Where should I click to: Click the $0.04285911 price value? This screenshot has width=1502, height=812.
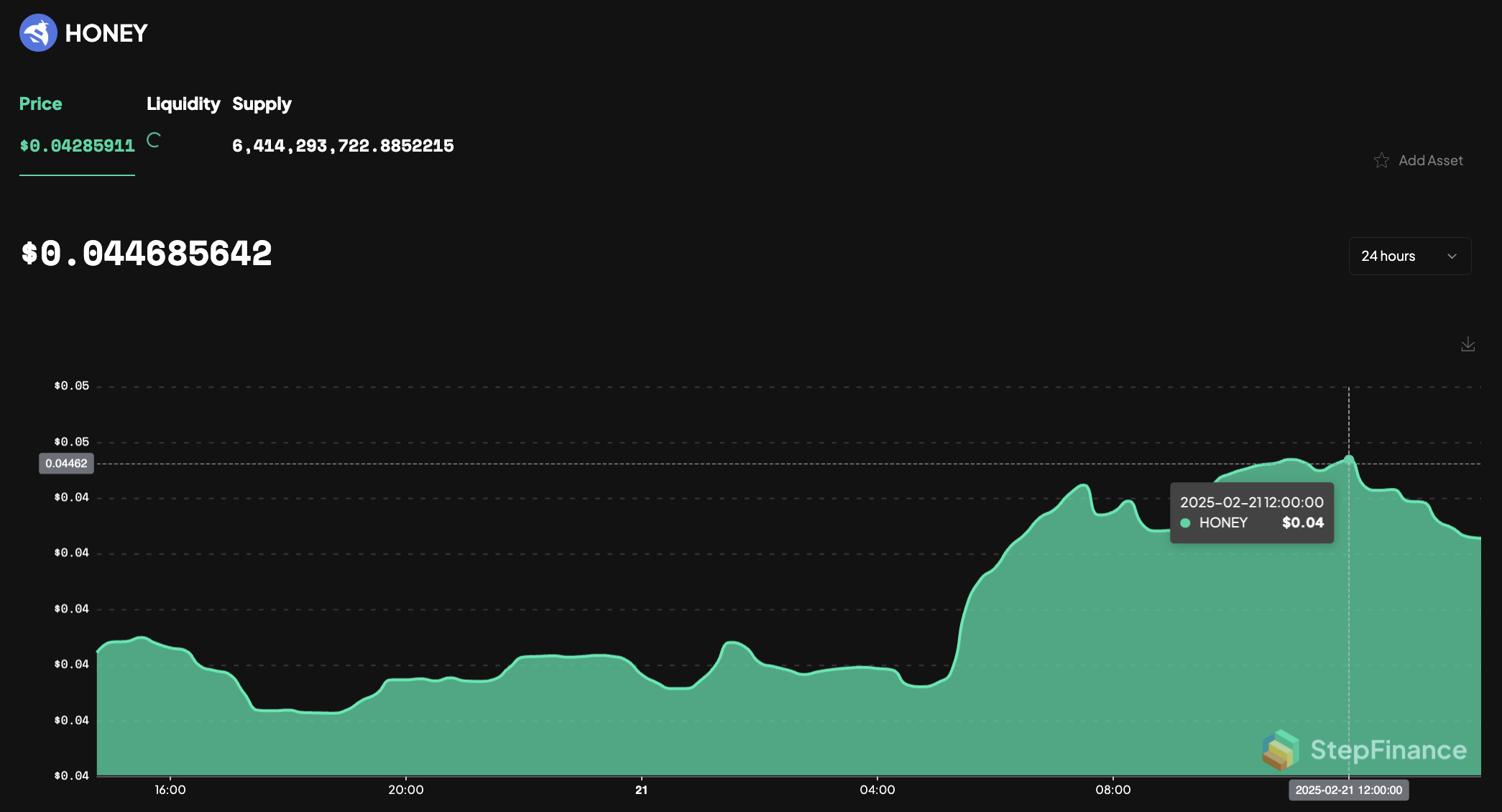77,146
